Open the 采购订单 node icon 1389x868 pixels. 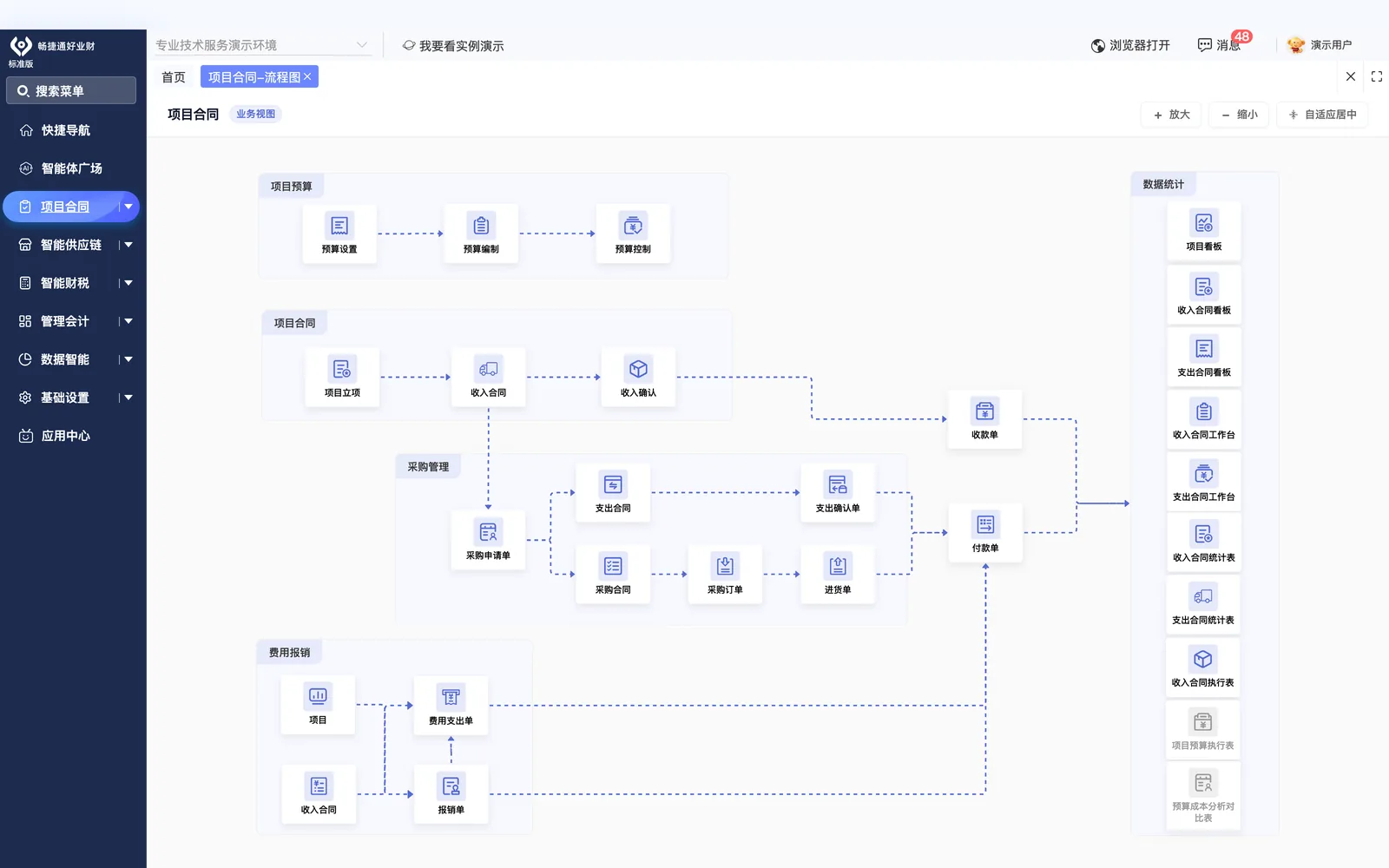[725, 567]
